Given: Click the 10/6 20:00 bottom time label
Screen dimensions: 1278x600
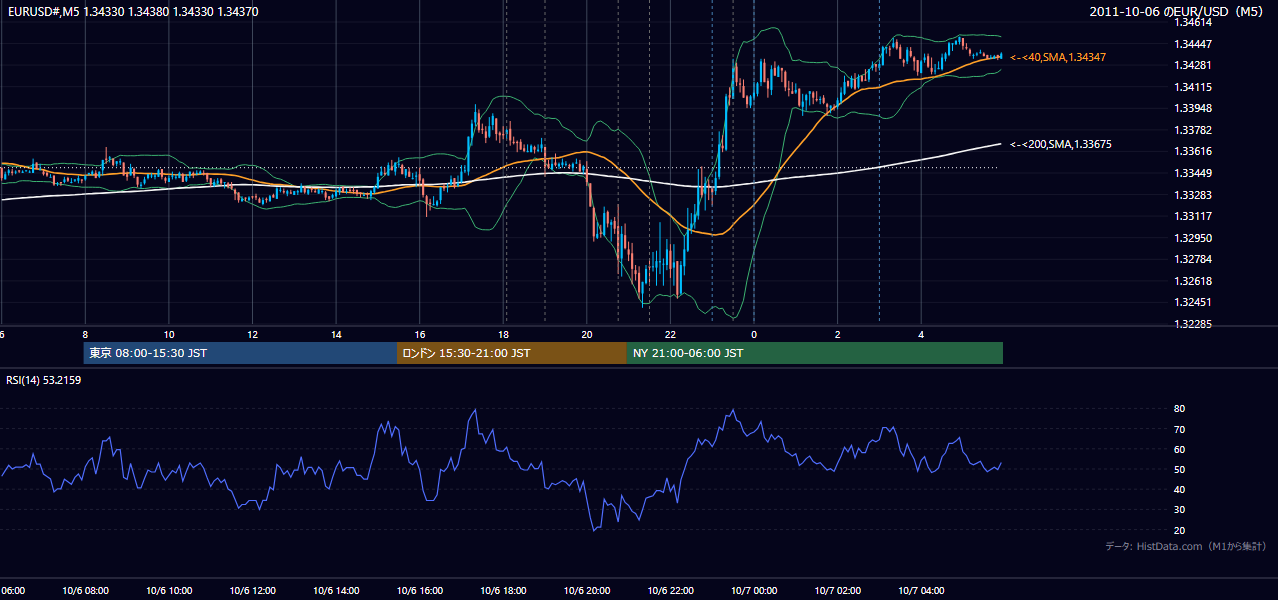Looking at the screenshot, I should [x=587, y=591].
